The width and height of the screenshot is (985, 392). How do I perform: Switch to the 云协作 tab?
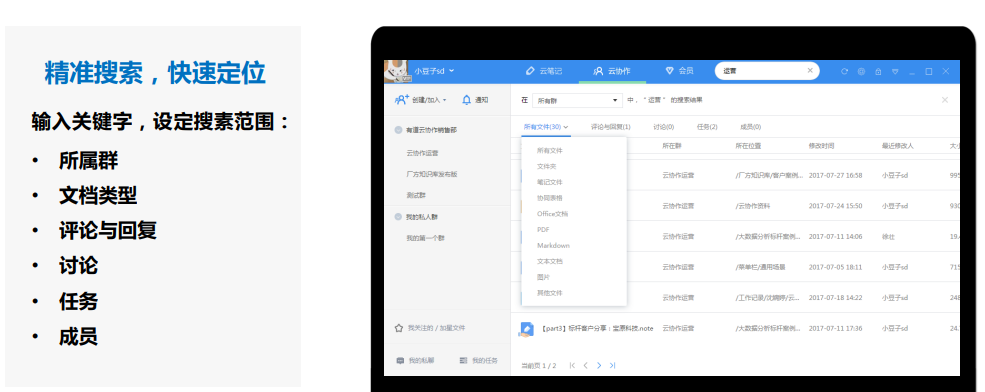611,71
